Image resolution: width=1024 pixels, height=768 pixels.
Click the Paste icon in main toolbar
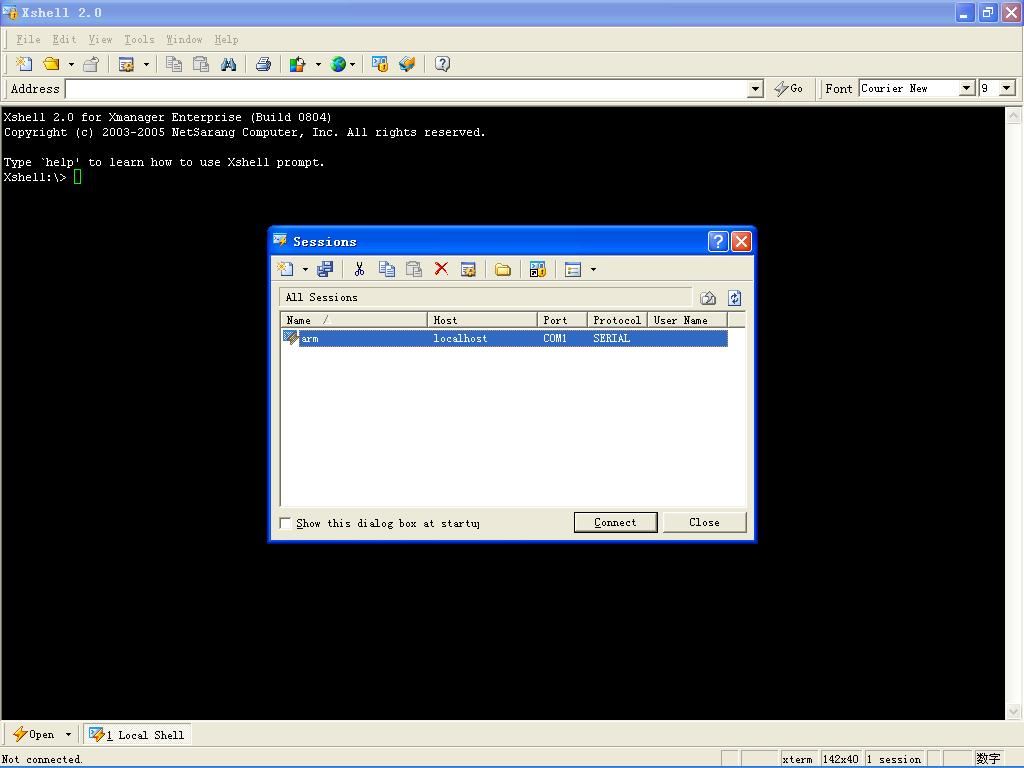[201, 64]
